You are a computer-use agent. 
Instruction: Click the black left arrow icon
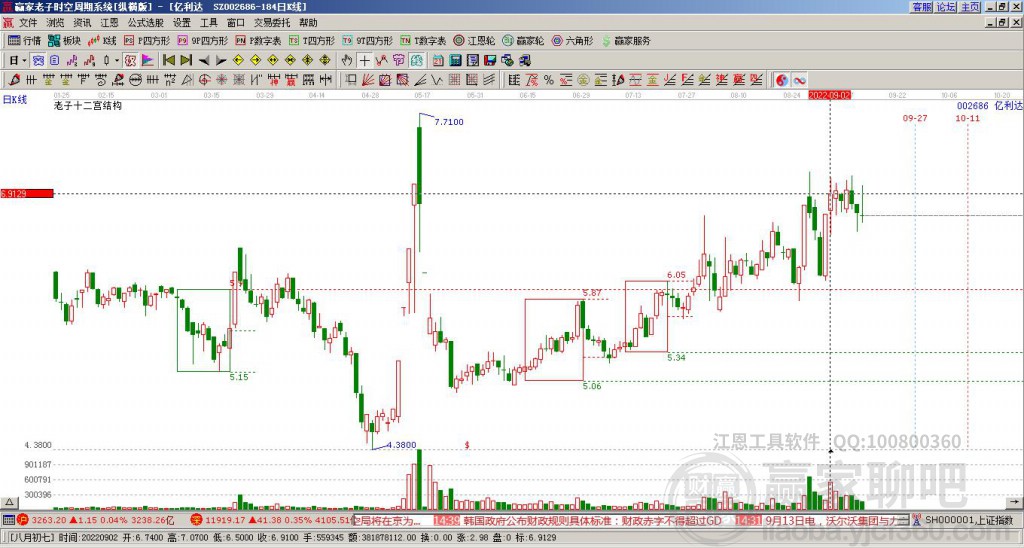click(204, 60)
